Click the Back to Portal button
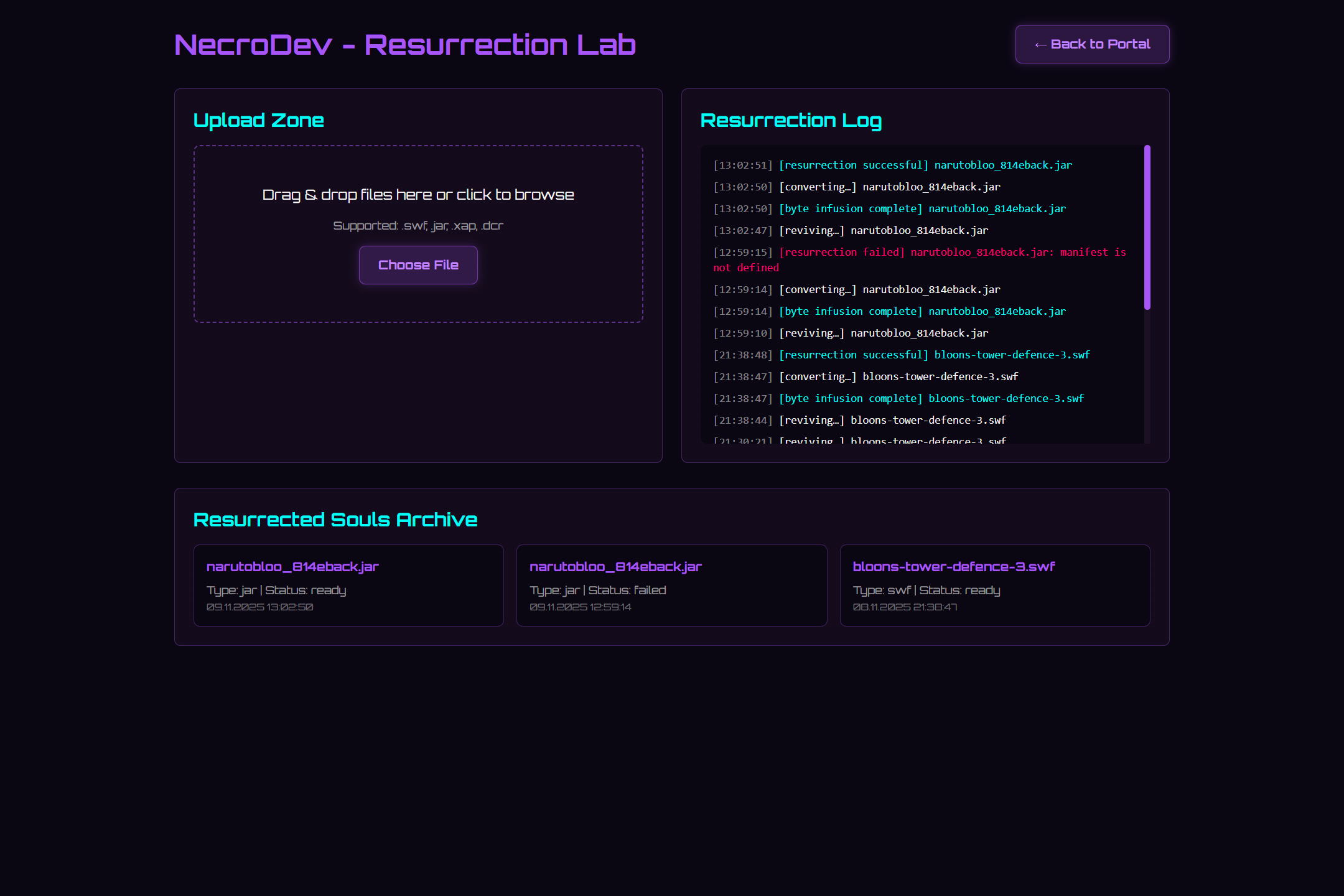Viewport: 1344px width, 896px height. (1092, 44)
